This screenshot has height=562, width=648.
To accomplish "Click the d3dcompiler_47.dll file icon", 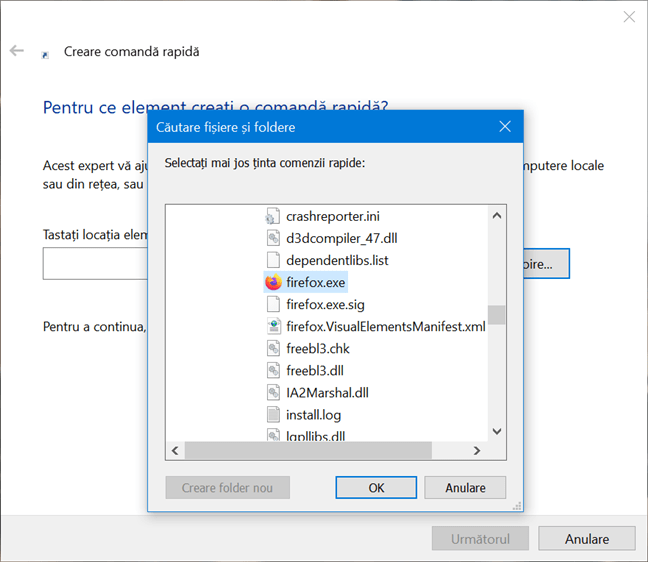I will 274,238.
